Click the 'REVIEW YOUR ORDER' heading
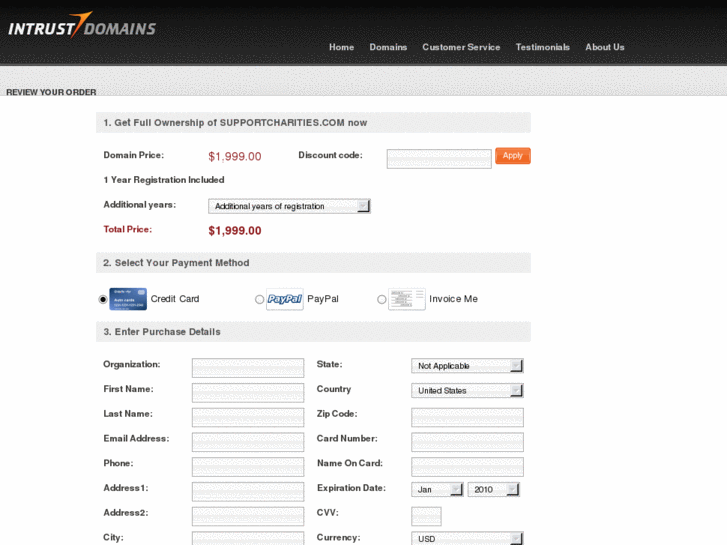The width and height of the screenshot is (727, 545). click(x=51, y=92)
